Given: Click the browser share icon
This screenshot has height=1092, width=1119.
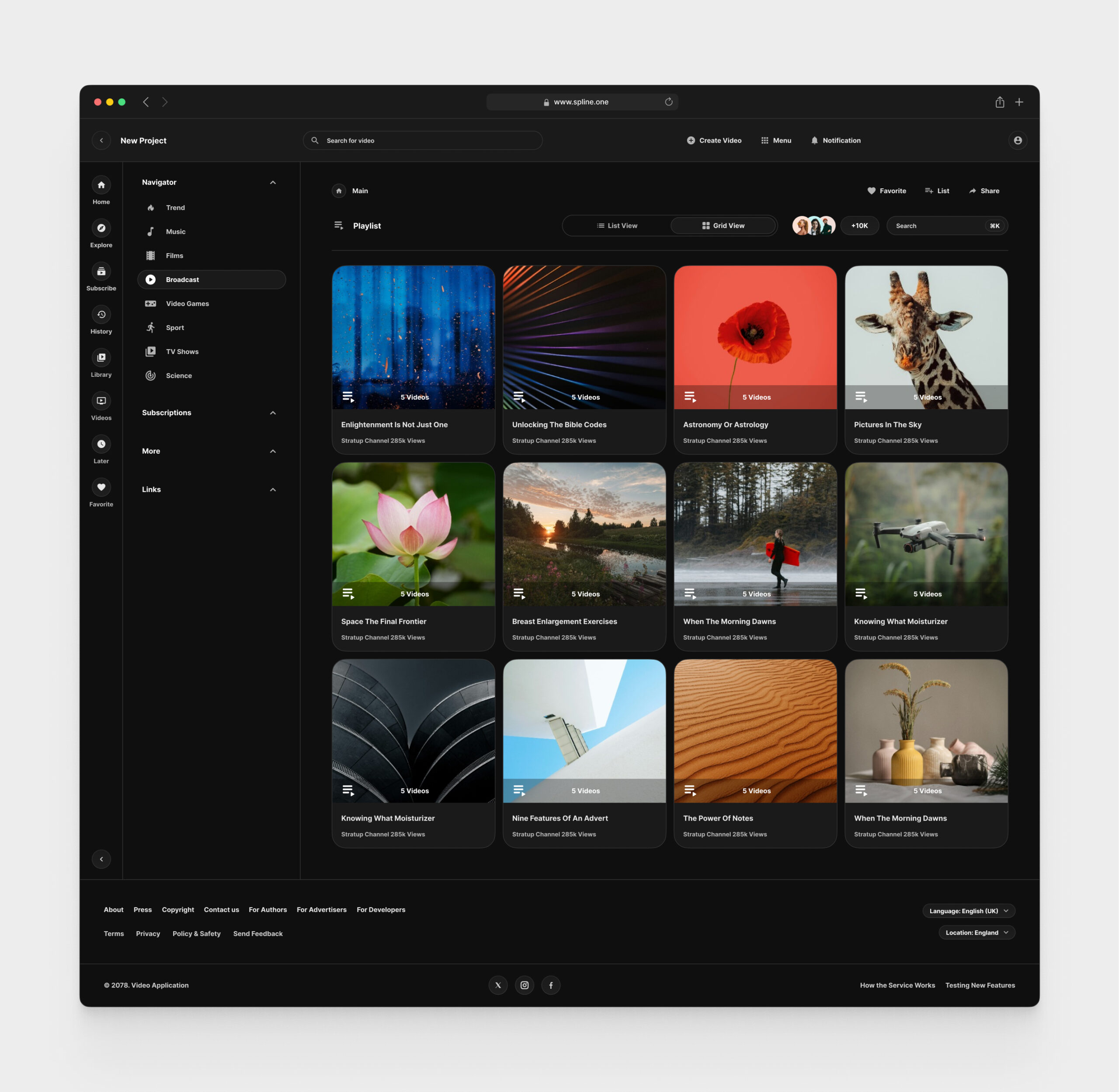Looking at the screenshot, I should coord(1000,102).
